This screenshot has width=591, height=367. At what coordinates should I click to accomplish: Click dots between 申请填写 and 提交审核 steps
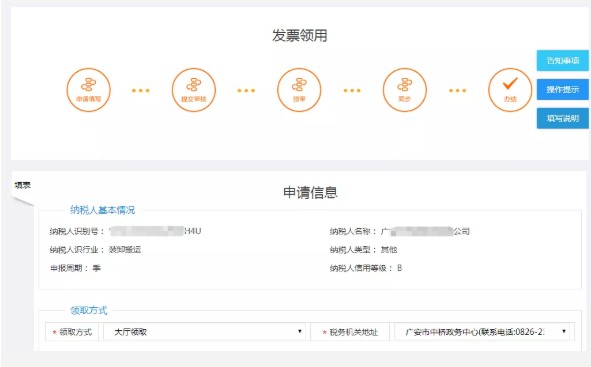coord(141,90)
